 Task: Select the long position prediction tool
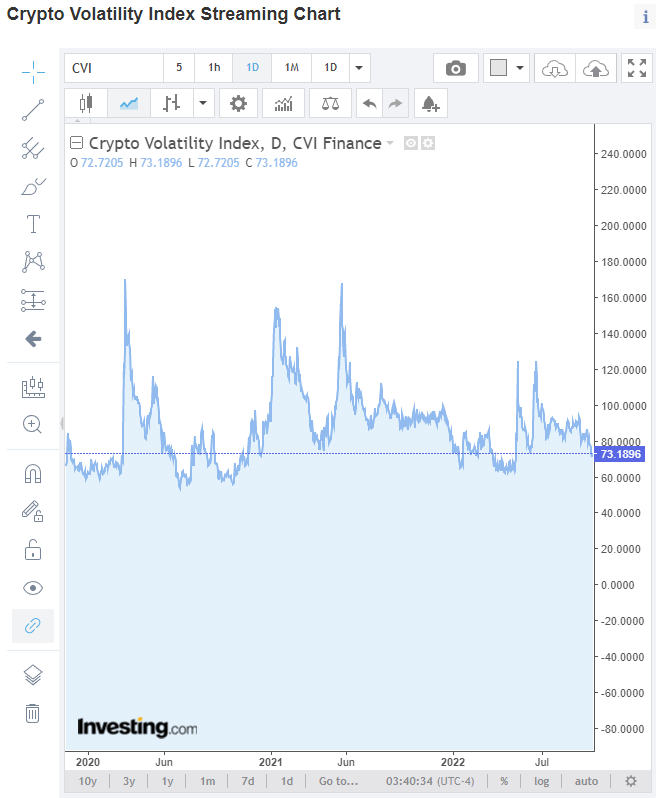coord(33,300)
